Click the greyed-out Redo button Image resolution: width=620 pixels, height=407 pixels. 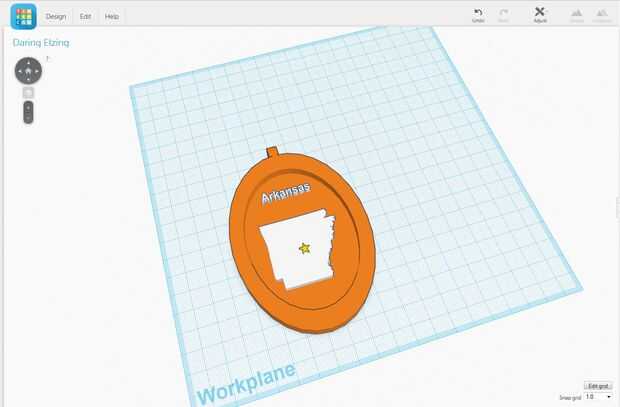pyautogui.click(x=503, y=15)
